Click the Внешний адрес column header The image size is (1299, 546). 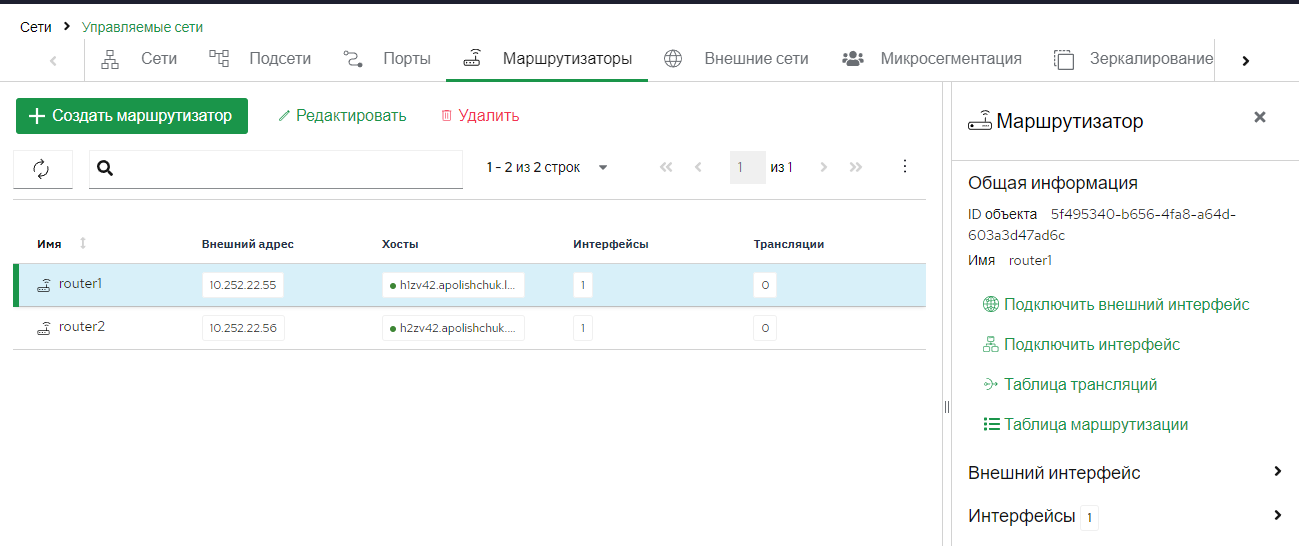[247, 244]
